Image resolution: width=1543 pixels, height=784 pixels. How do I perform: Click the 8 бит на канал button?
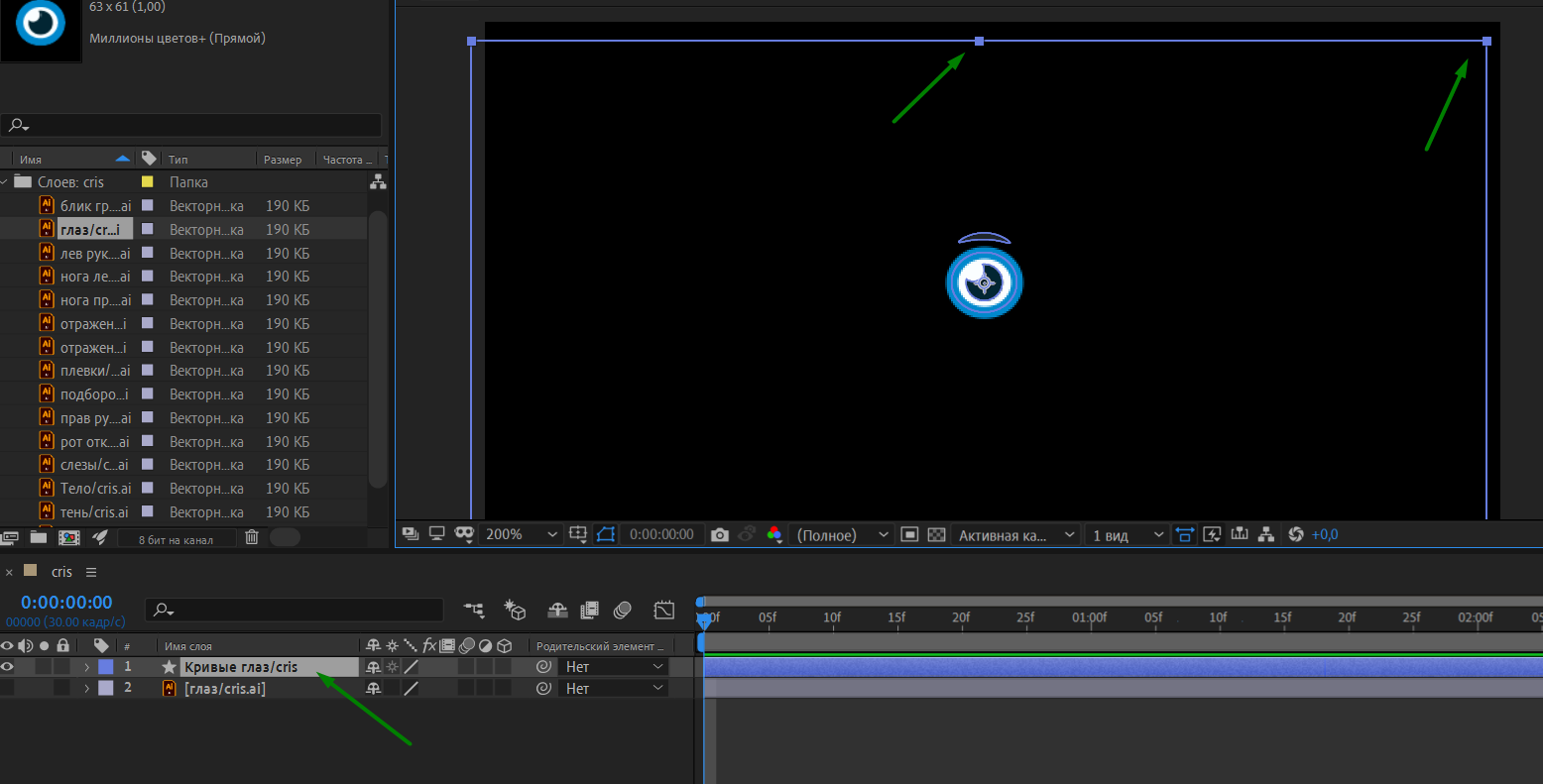(x=177, y=539)
